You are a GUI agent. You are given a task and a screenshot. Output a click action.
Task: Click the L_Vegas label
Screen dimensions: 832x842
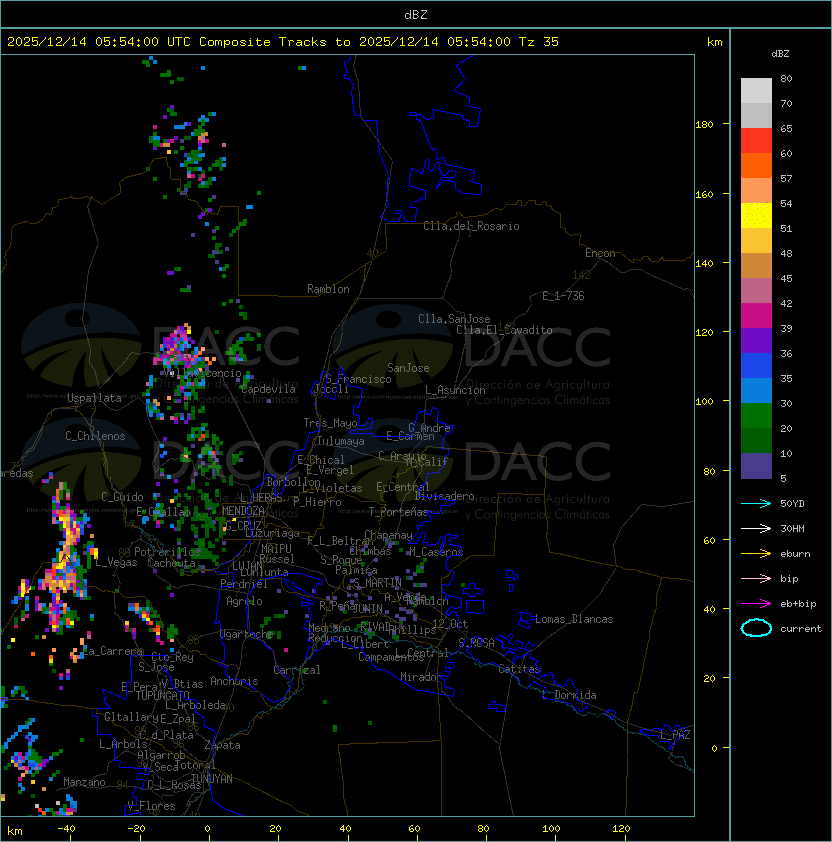[116, 562]
